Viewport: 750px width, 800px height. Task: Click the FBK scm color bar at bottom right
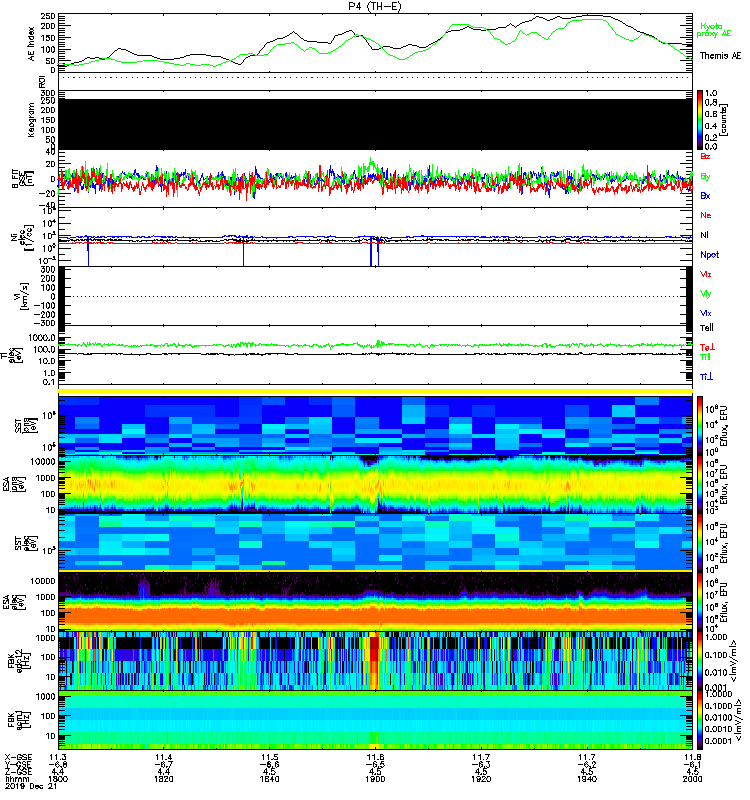coord(700,720)
